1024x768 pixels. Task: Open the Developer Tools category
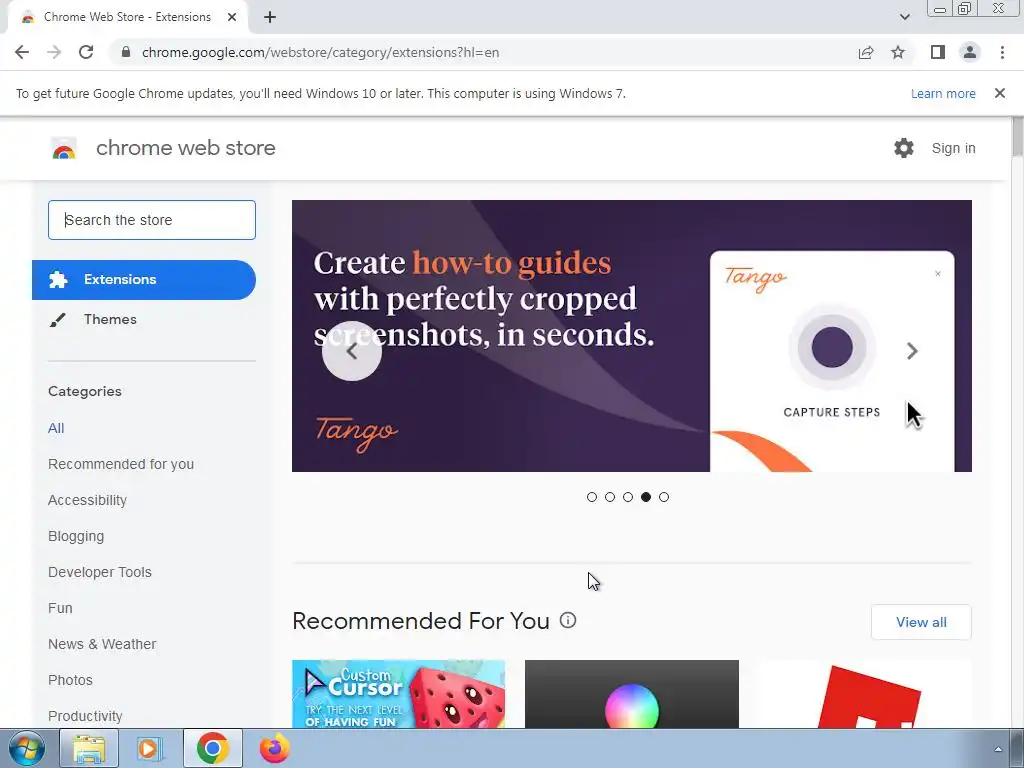click(x=100, y=572)
